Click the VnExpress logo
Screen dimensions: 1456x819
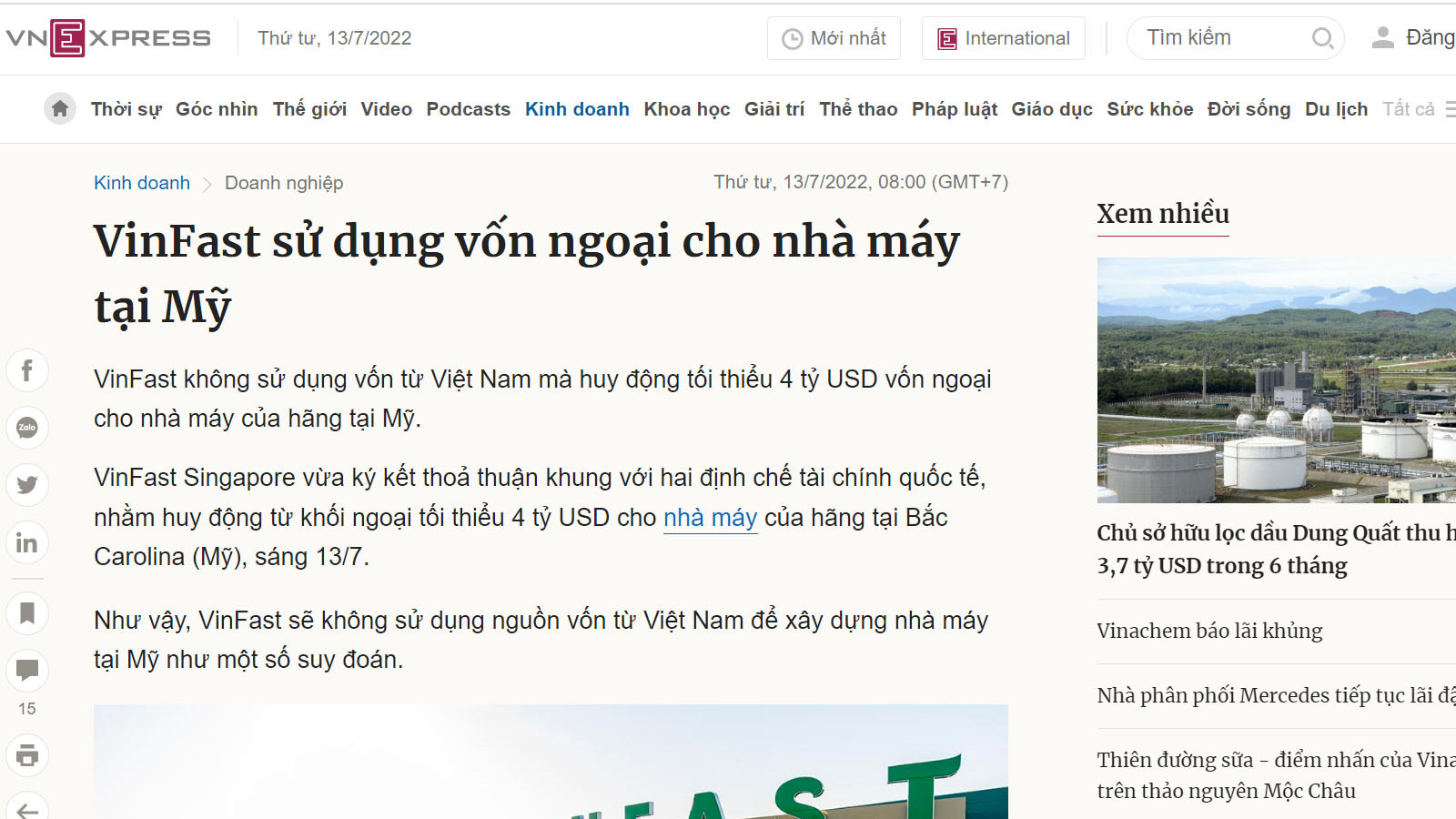108,38
